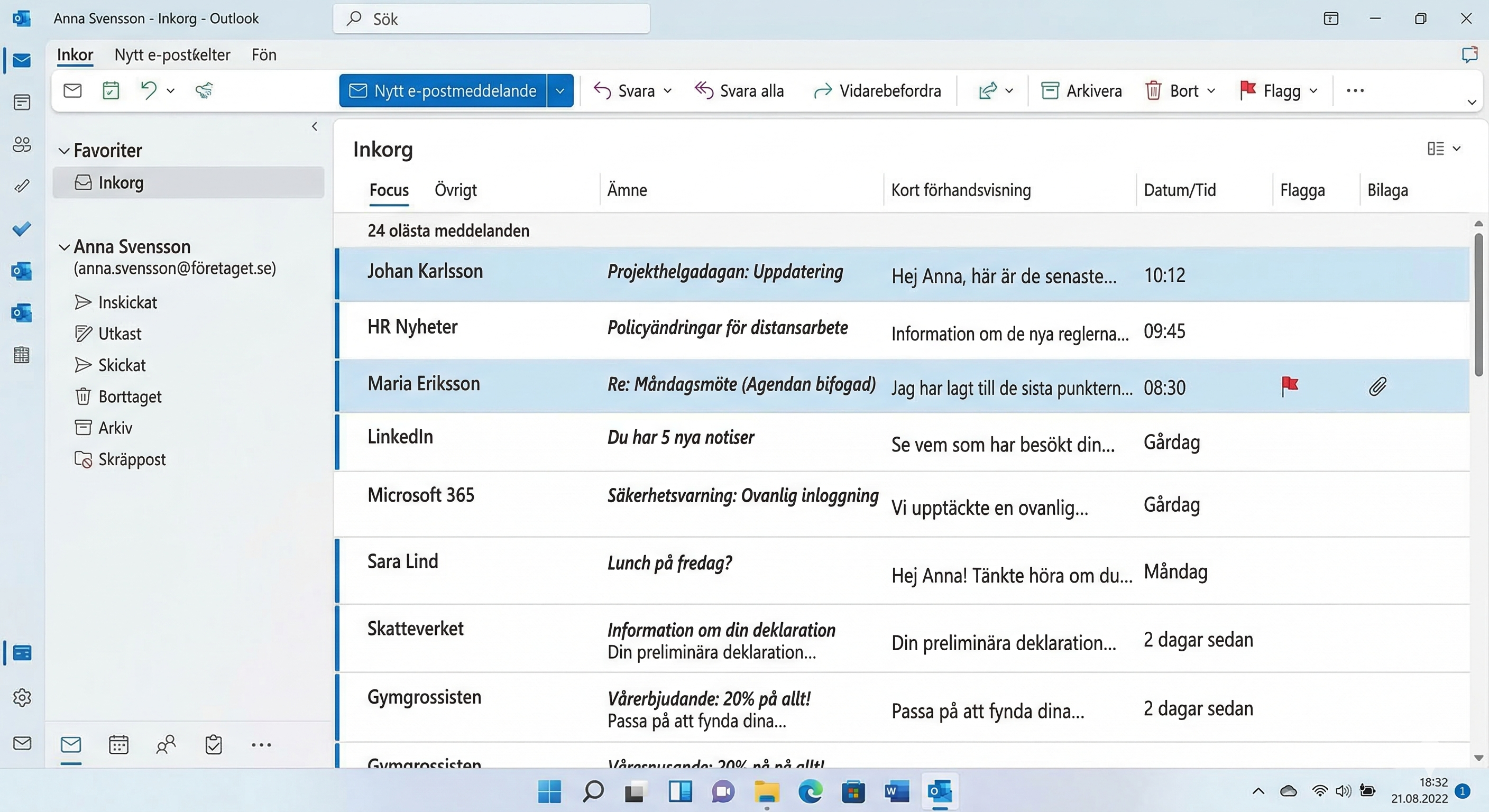The width and height of the screenshot is (1489, 812).
Task: Open more ribbon commands ellipsis
Action: point(1355,91)
